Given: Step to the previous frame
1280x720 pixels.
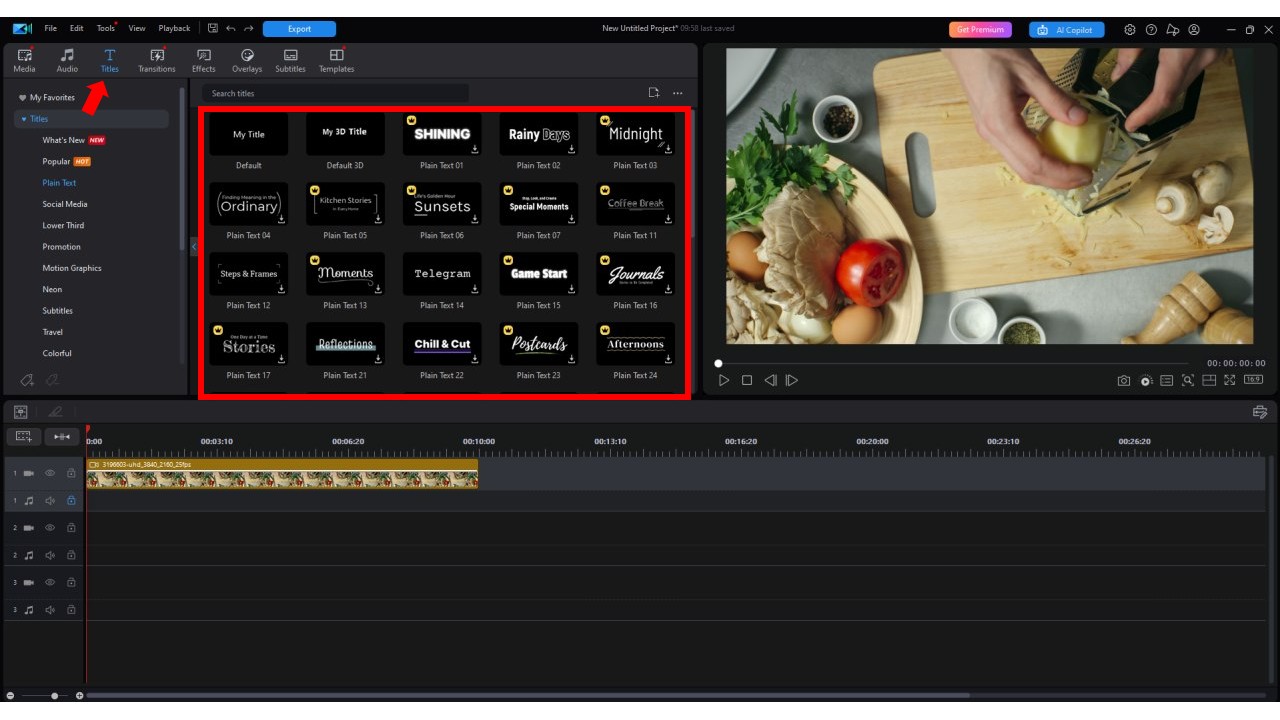Looking at the screenshot, I should [770, 380].
